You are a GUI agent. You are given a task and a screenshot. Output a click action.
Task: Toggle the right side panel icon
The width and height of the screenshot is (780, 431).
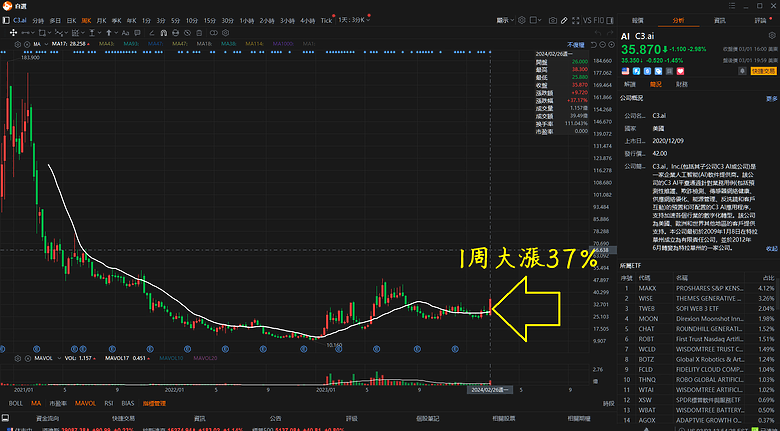pos(610,20)
